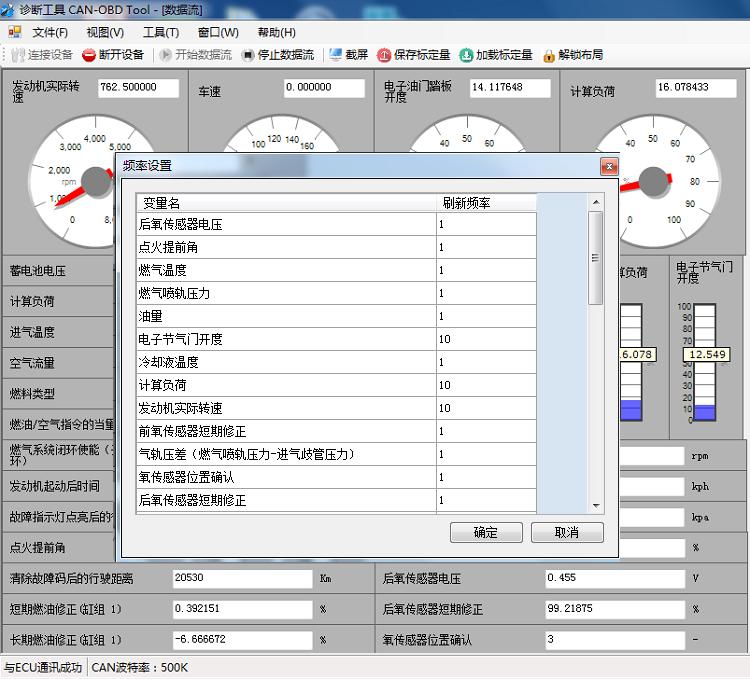Click the scroll-down arrow in frequency list

coord(596,505)
